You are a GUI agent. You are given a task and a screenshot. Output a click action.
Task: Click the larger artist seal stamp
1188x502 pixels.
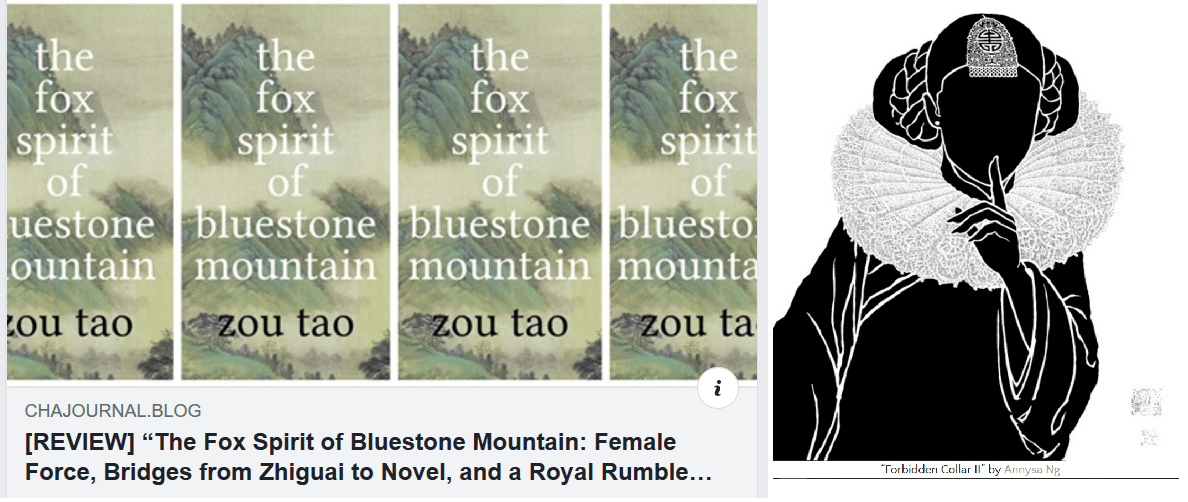point(1146,402)
